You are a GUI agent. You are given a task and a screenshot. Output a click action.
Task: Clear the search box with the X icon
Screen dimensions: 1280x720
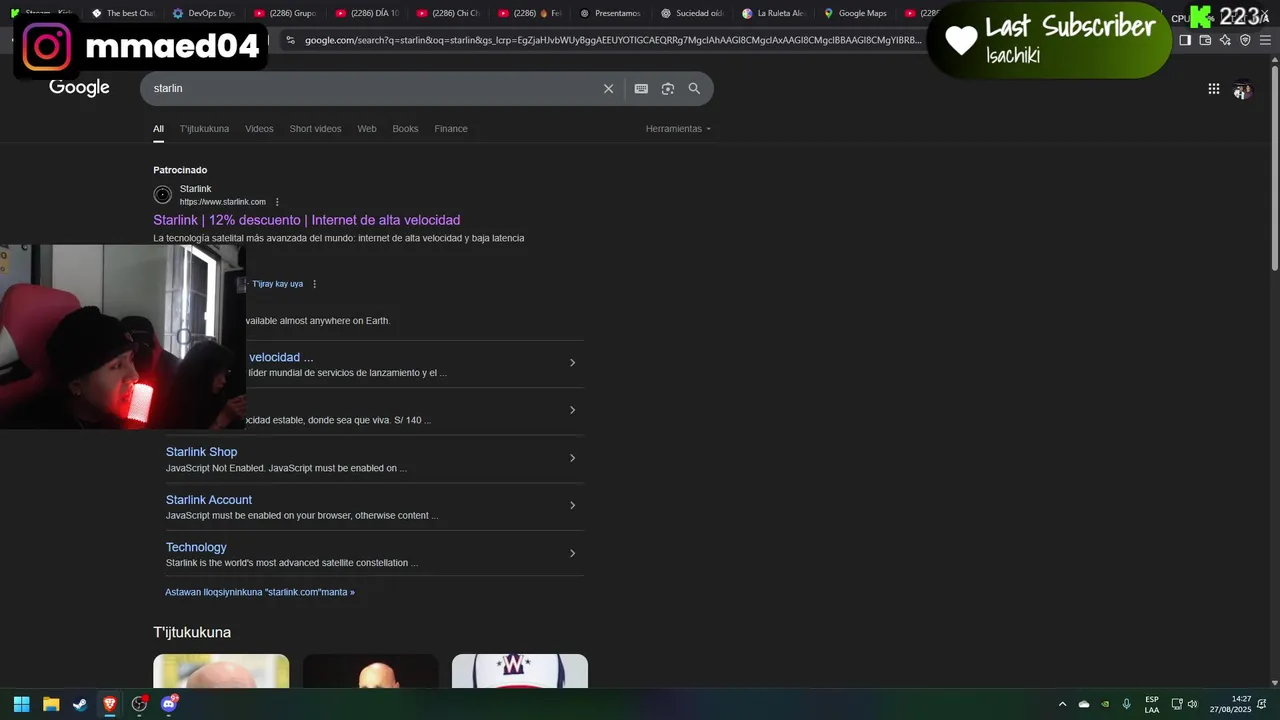tap(608, 88)
